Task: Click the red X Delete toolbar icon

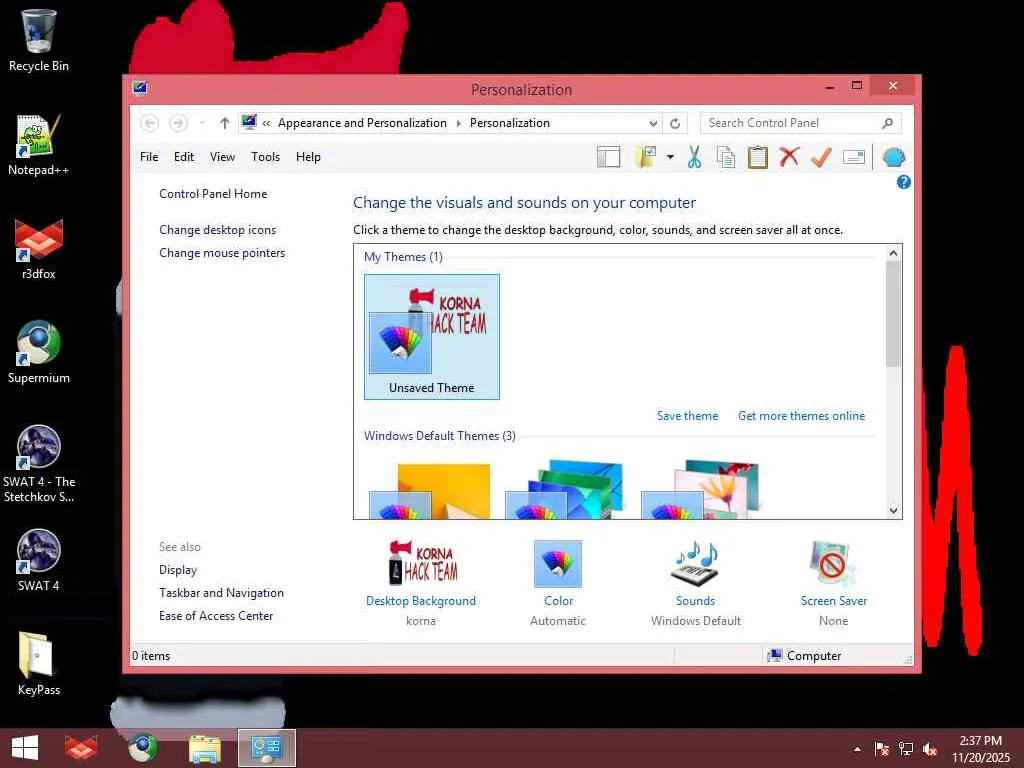Action: coord(790,157)
